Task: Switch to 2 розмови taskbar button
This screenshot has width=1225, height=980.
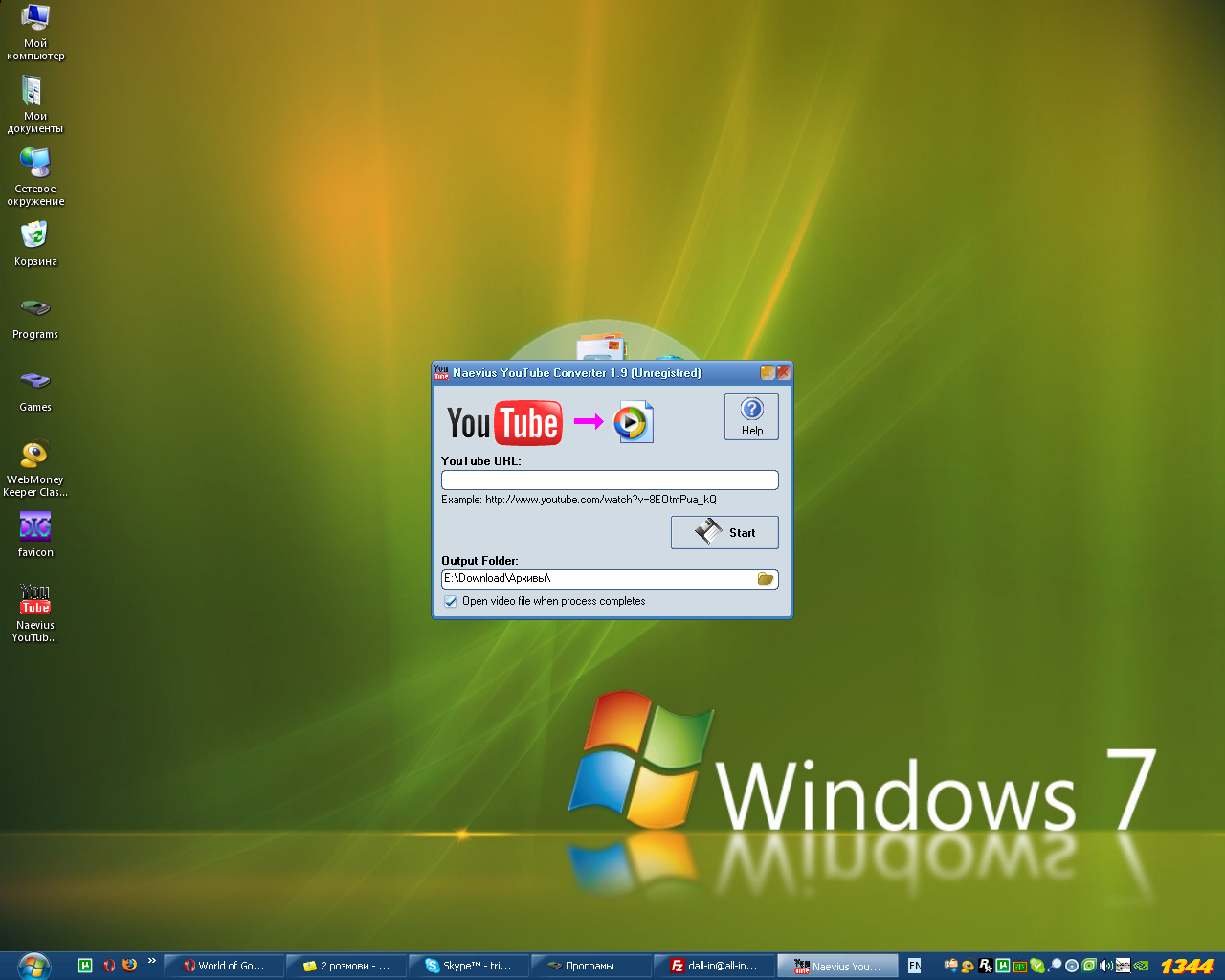Action: (x=346, y=966)
